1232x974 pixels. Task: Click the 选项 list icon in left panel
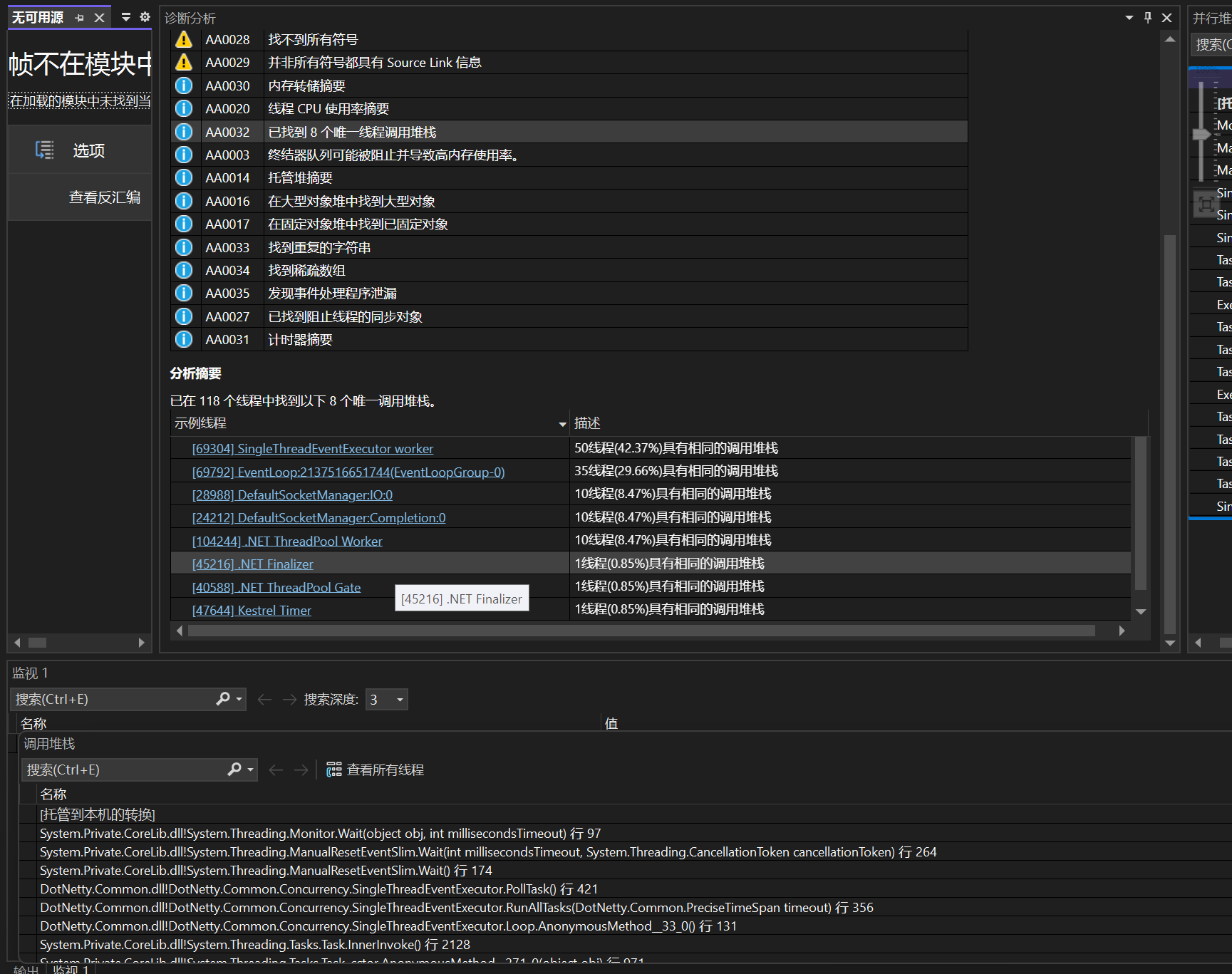44,150
